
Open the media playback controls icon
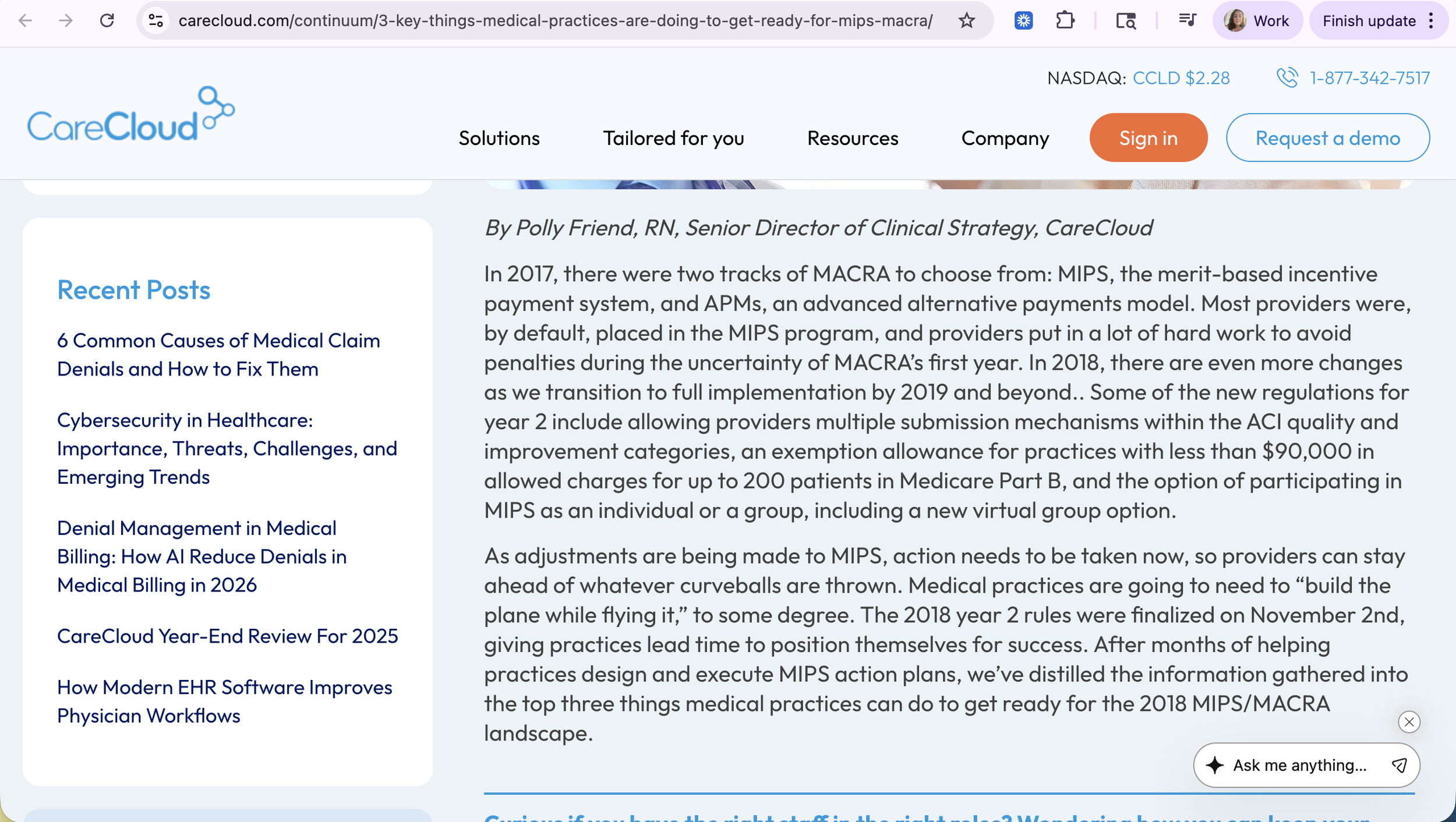[x=1187, y=21]
